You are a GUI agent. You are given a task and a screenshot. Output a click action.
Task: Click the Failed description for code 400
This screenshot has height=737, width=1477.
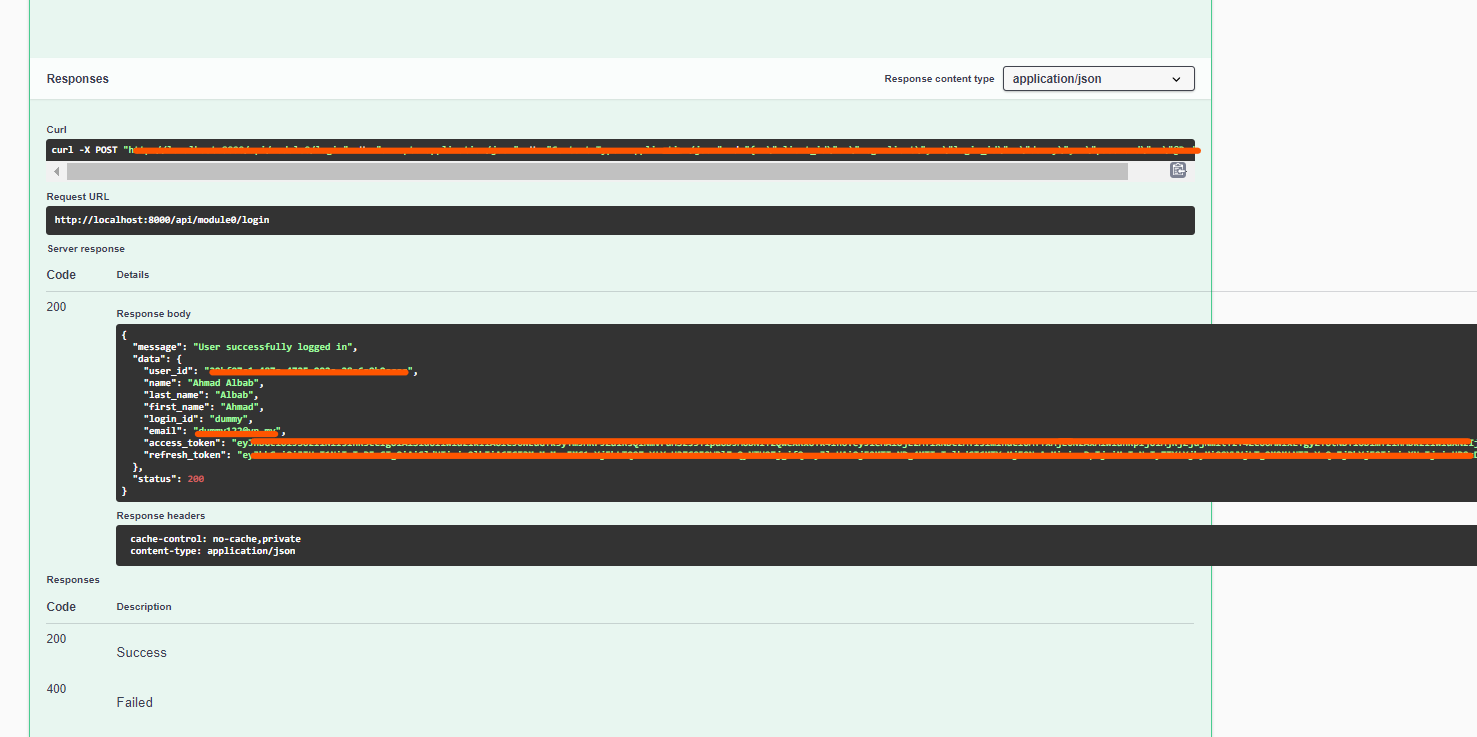pyautogui.click(x=134, y=702)
